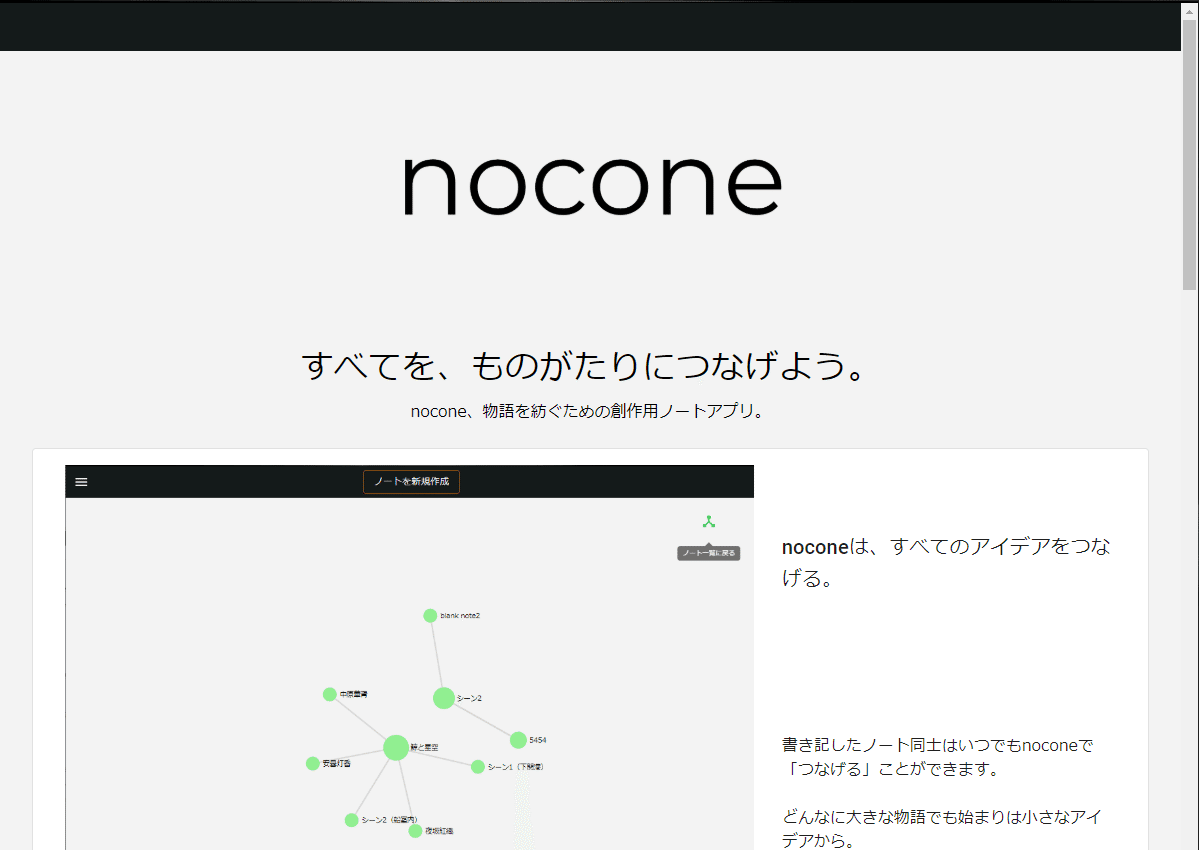Click the シーン2 node in the graph
1202x850 pixels.
point(443,698)
